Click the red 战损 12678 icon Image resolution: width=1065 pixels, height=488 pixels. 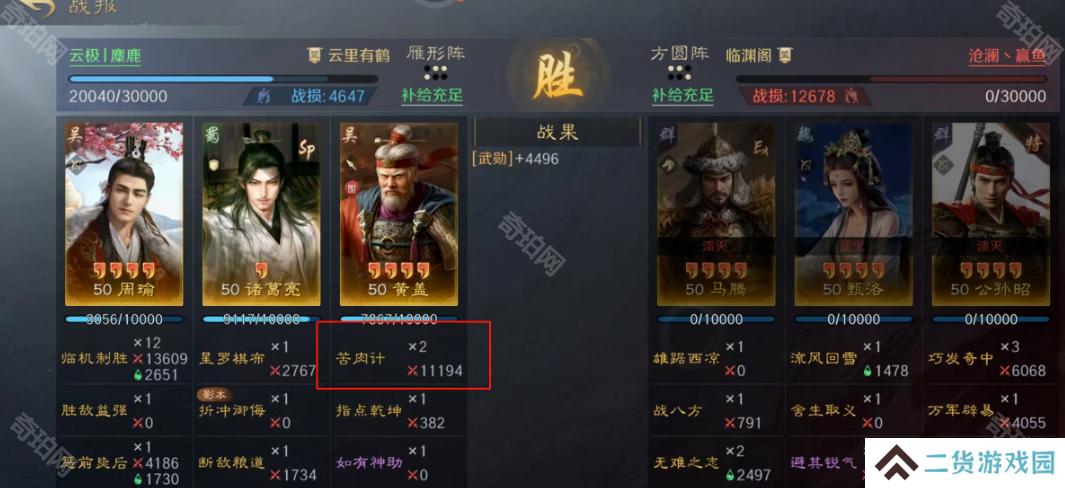(850, 96)
